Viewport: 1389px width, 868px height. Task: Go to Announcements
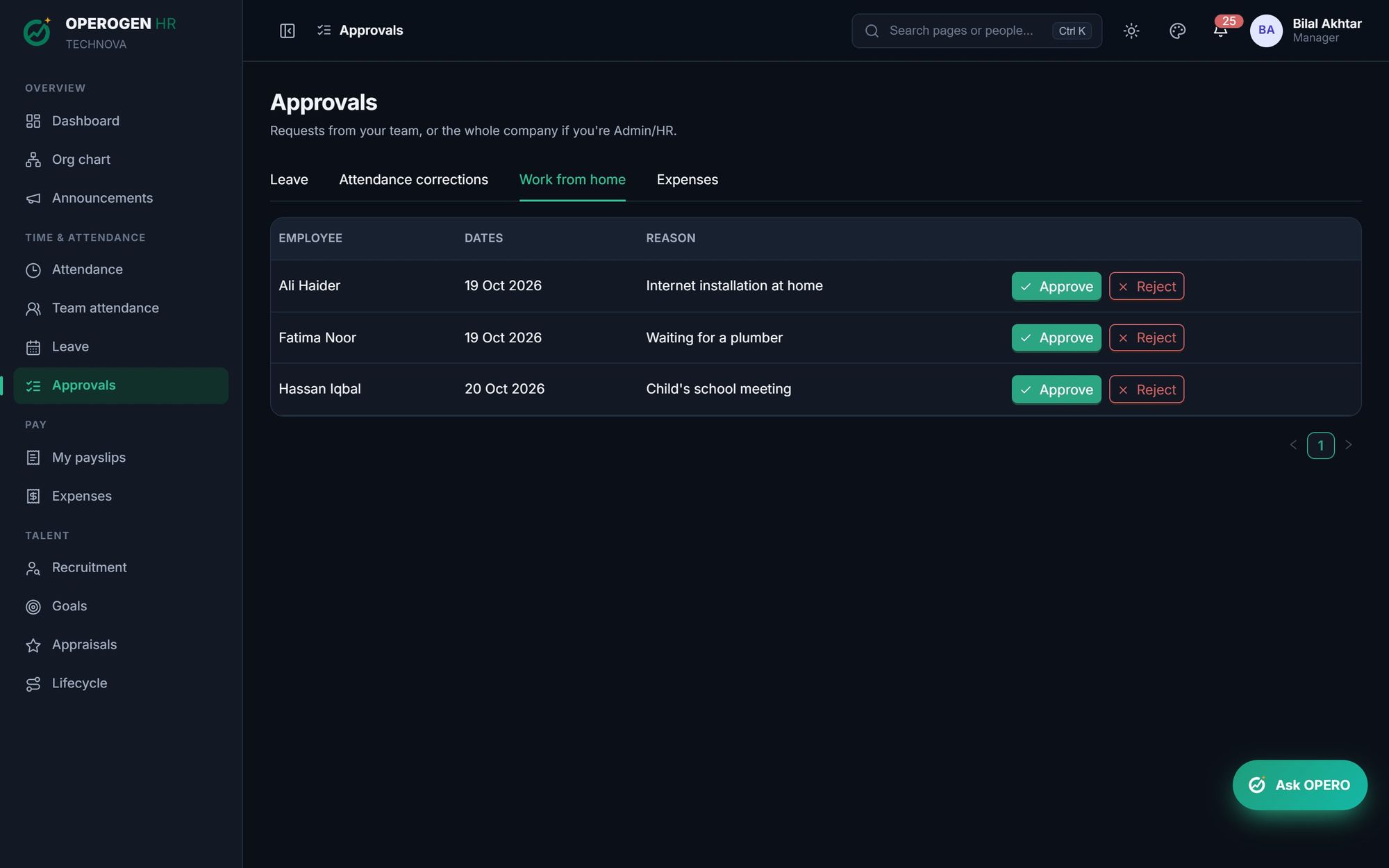click(121, 198)
